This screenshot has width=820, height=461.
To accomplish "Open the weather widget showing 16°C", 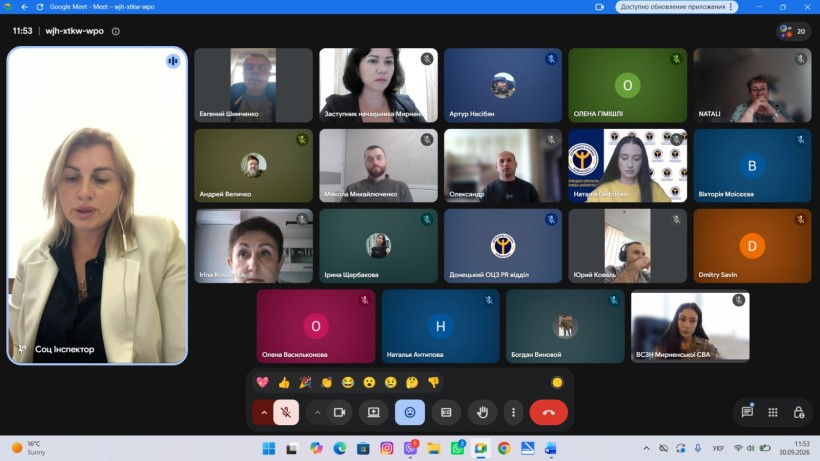I will (x=29, y=448).
